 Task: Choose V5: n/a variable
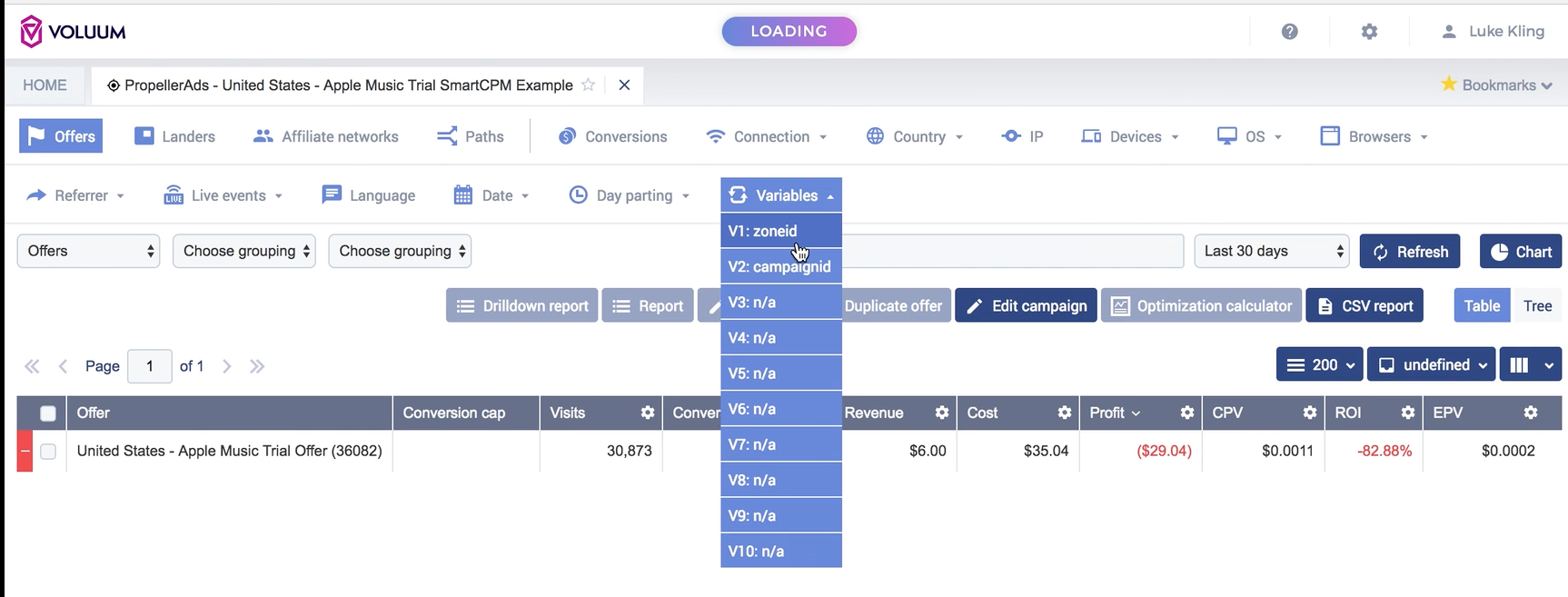tap(781, 373)
